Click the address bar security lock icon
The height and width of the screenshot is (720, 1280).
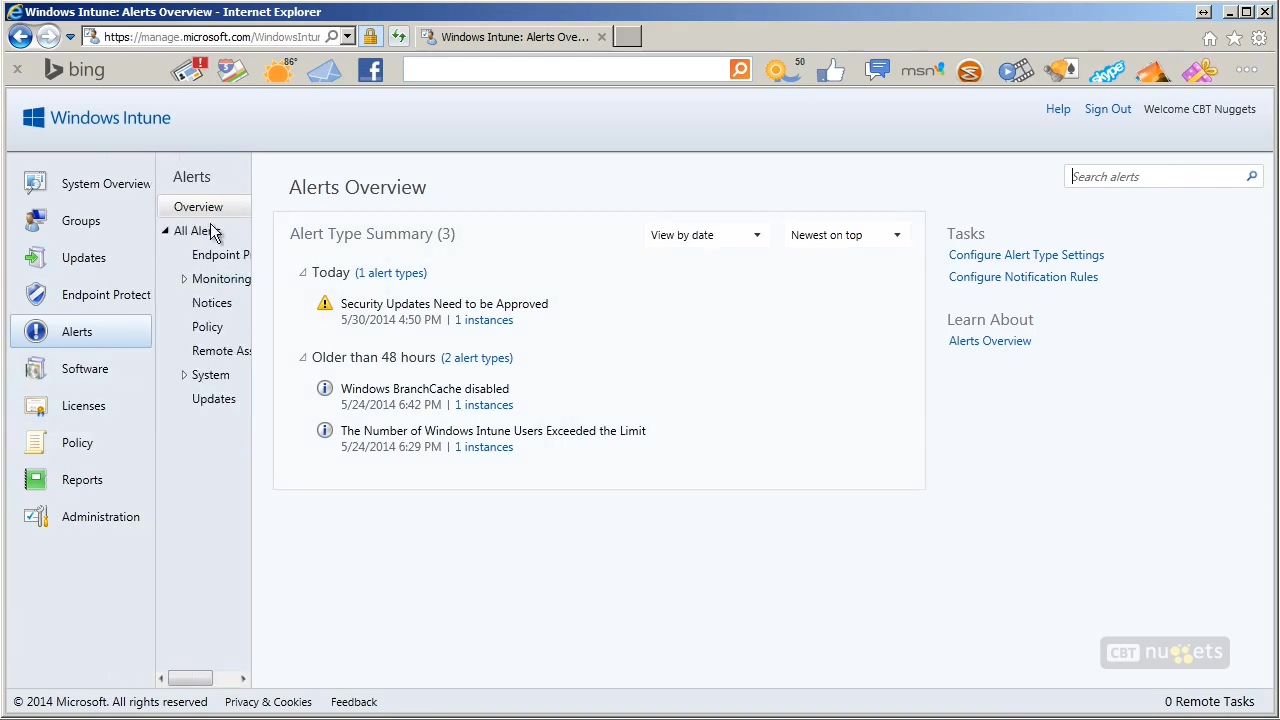370,37
